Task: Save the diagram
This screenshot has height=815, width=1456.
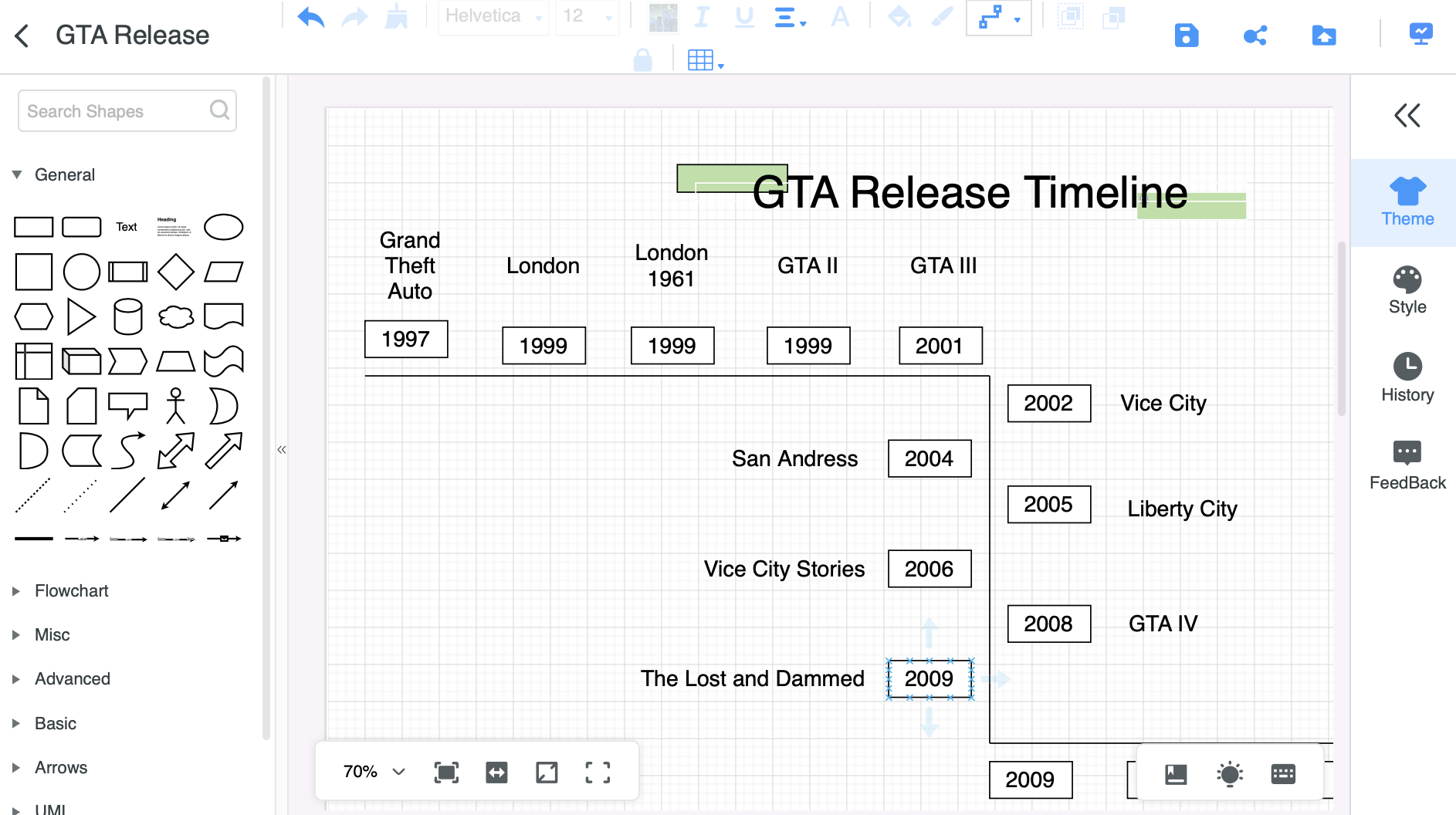Action: click(1187, 36)
